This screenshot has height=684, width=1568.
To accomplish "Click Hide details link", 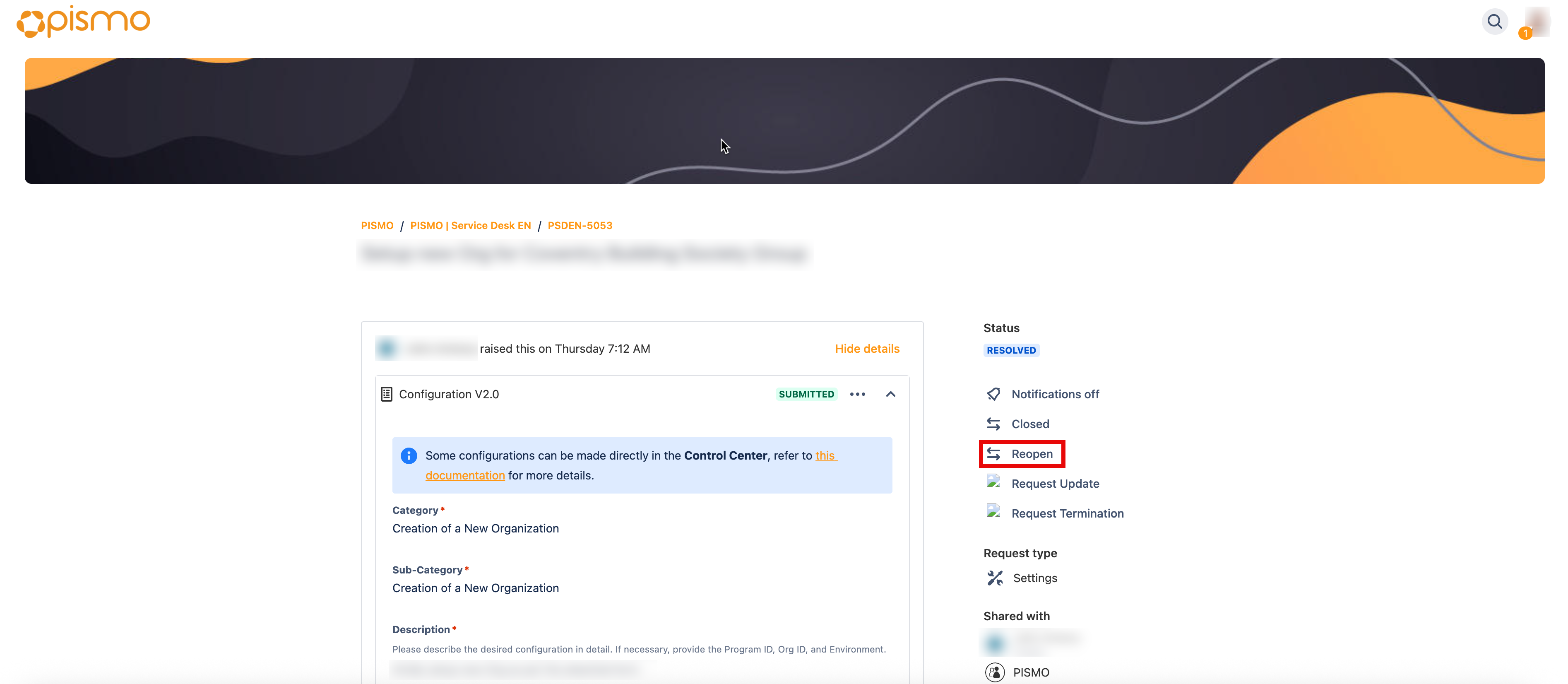I will click(x=867, y=348).
